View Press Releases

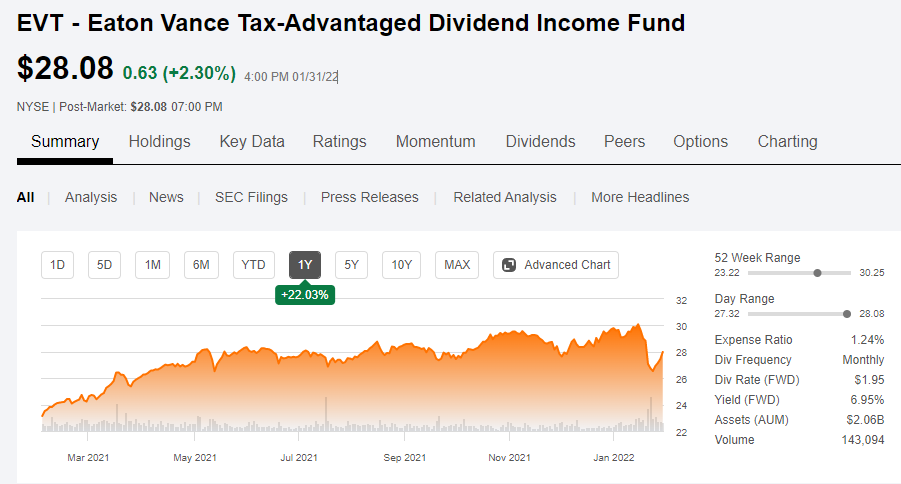point(369,197)
